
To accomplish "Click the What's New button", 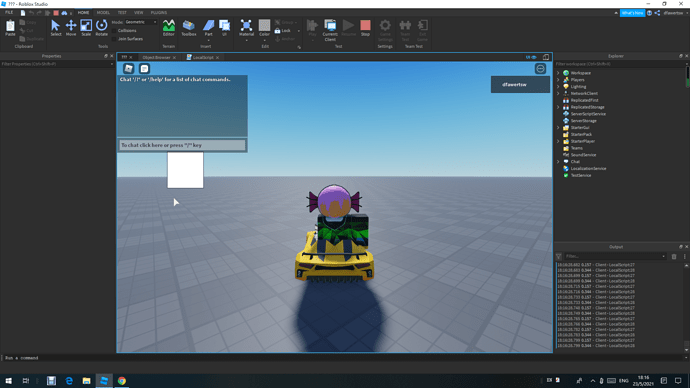I will [x=632, y=13].
